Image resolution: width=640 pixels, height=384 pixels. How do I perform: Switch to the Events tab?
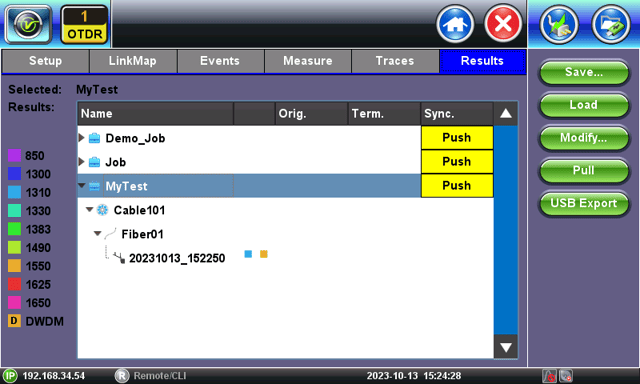click(220, 61)
